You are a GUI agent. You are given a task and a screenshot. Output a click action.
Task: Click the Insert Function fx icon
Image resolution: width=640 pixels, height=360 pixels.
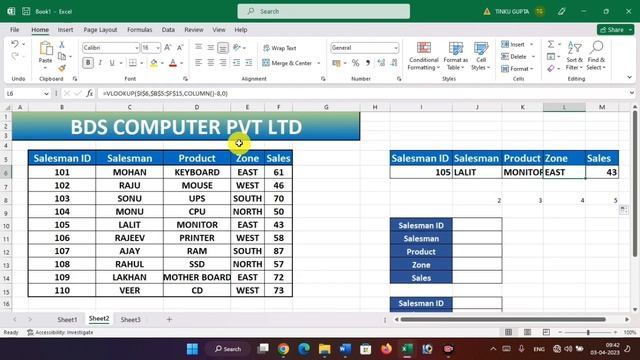[x=89, y=93]
